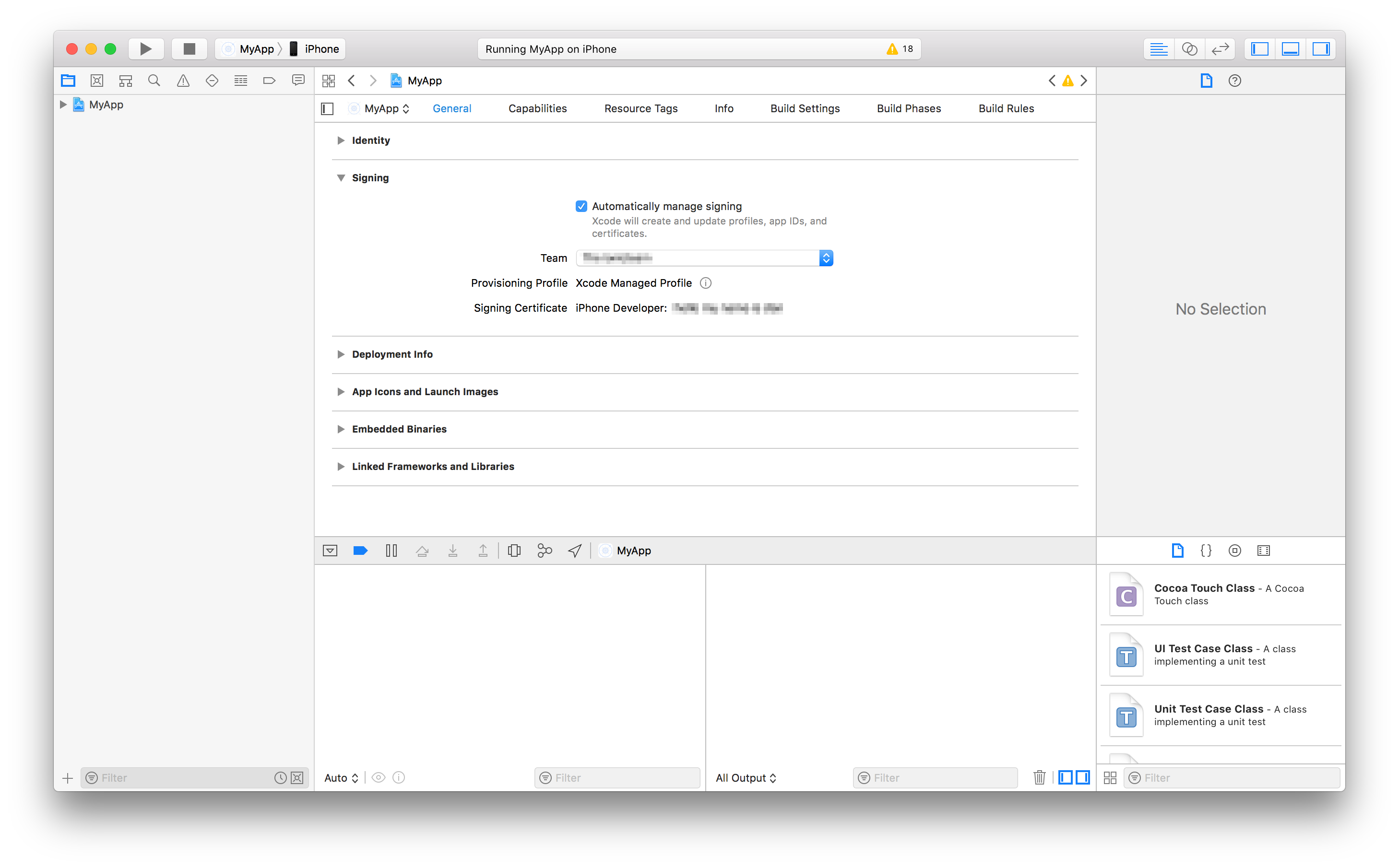Viewport: 1399px width, 868px height.
Task: Expand the Identity section disclosure triangle
Action: (x=341, y=140)
